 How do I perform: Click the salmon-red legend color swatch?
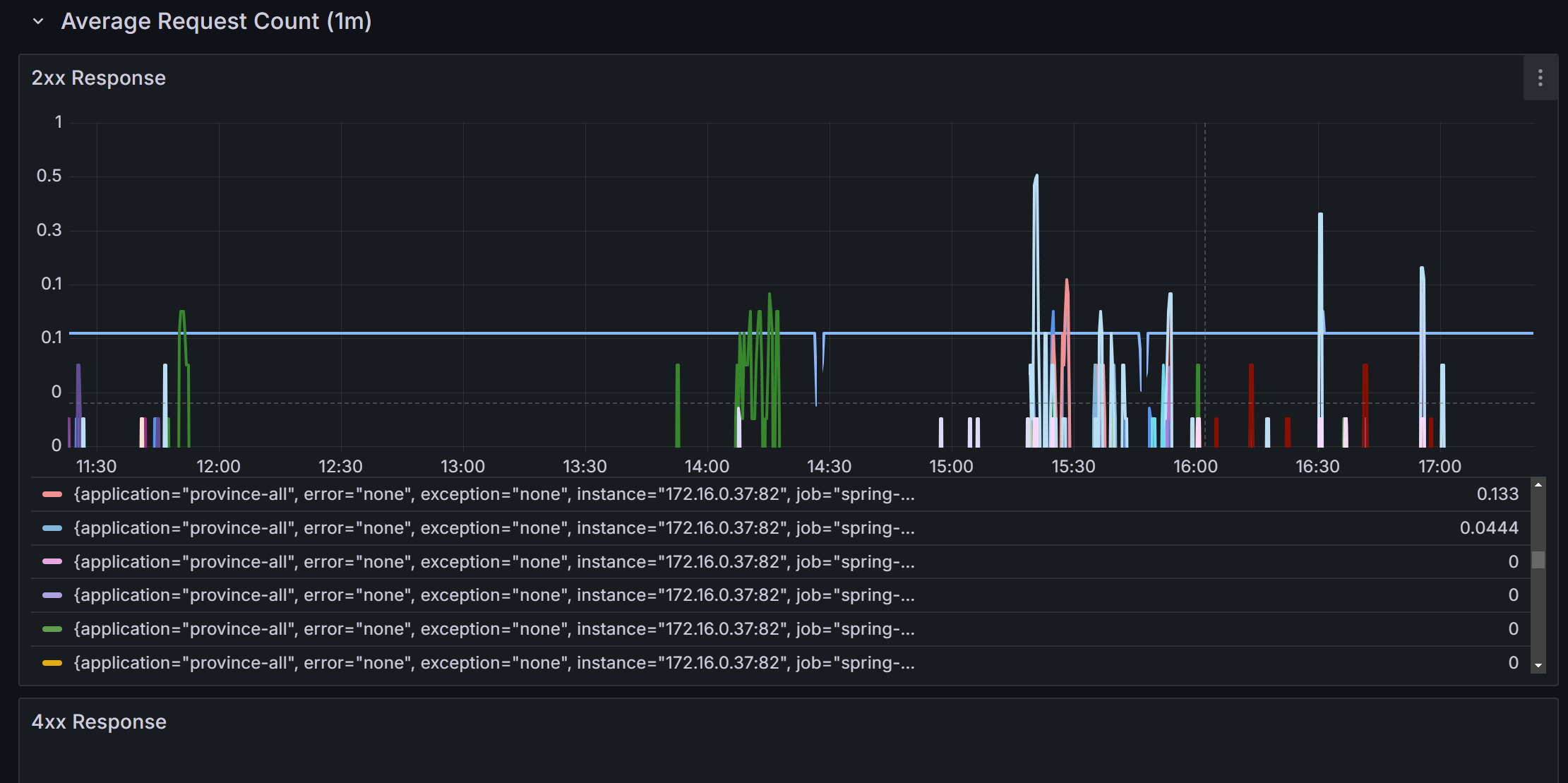click(52, 494)
